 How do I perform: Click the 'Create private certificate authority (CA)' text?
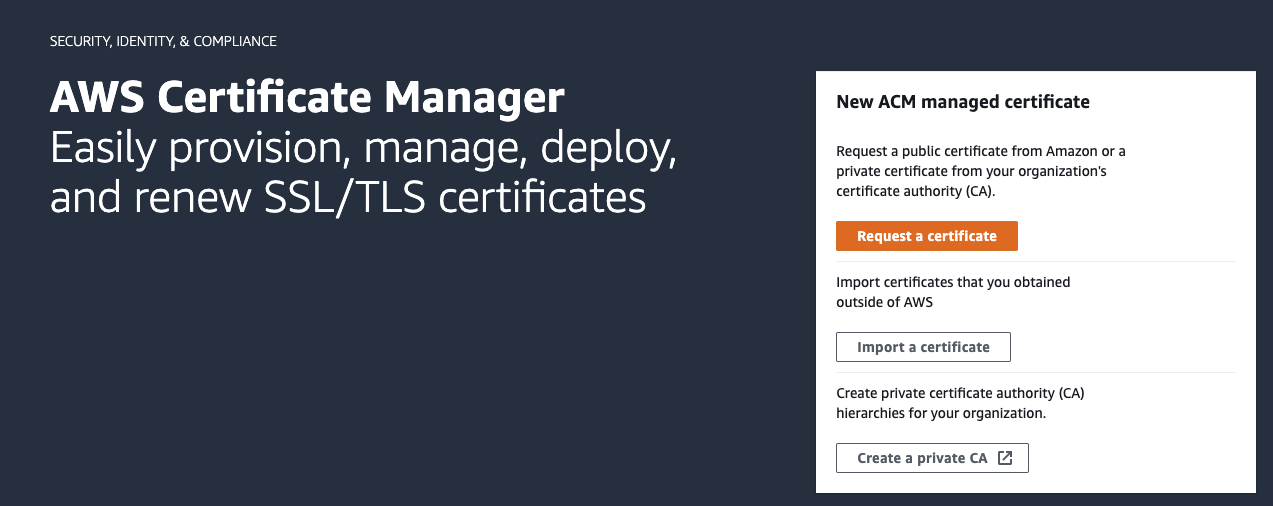(960, 393)
